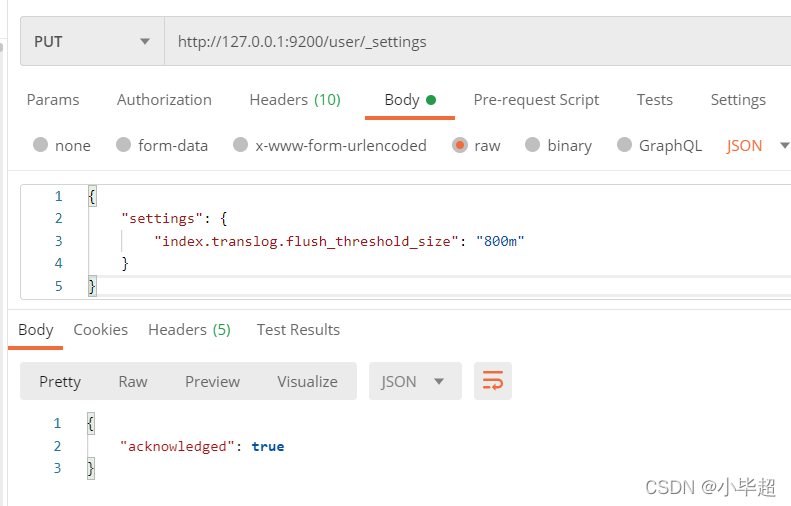This screenshot has height=506, width=791.
Task: Open the Authorization tab
Action: tap(164, 100)
